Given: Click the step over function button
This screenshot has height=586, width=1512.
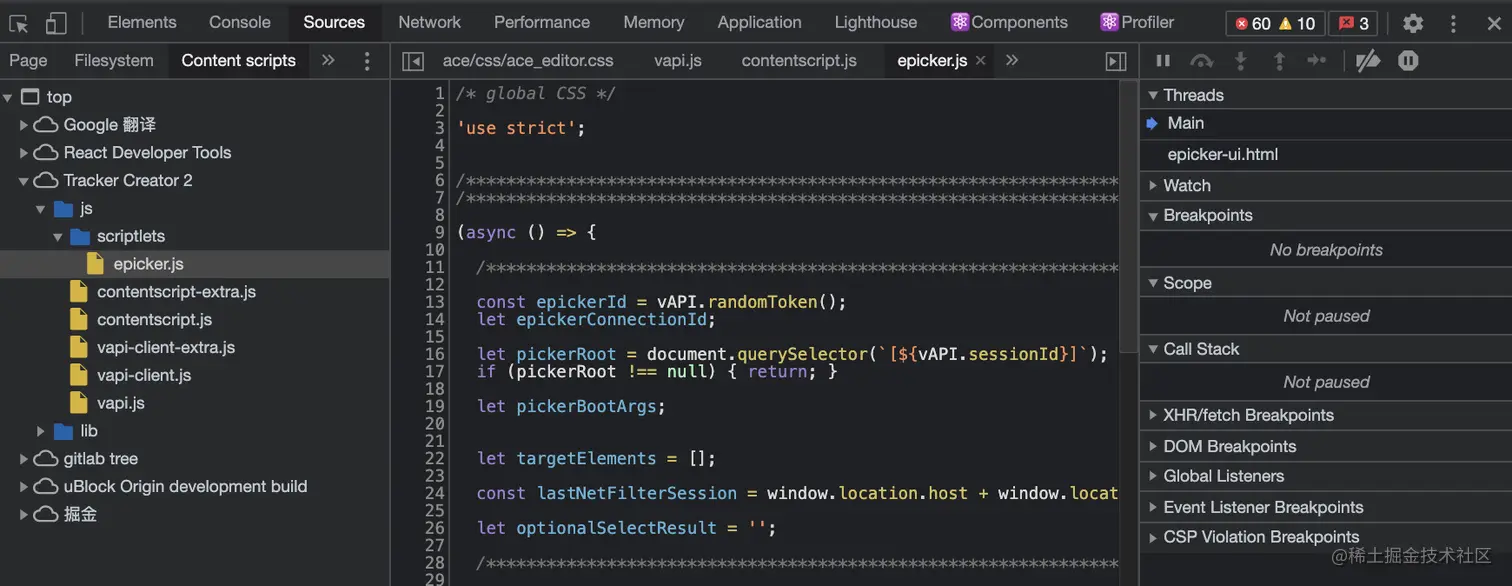Looking at the screenshot, I should [1202, 61].
